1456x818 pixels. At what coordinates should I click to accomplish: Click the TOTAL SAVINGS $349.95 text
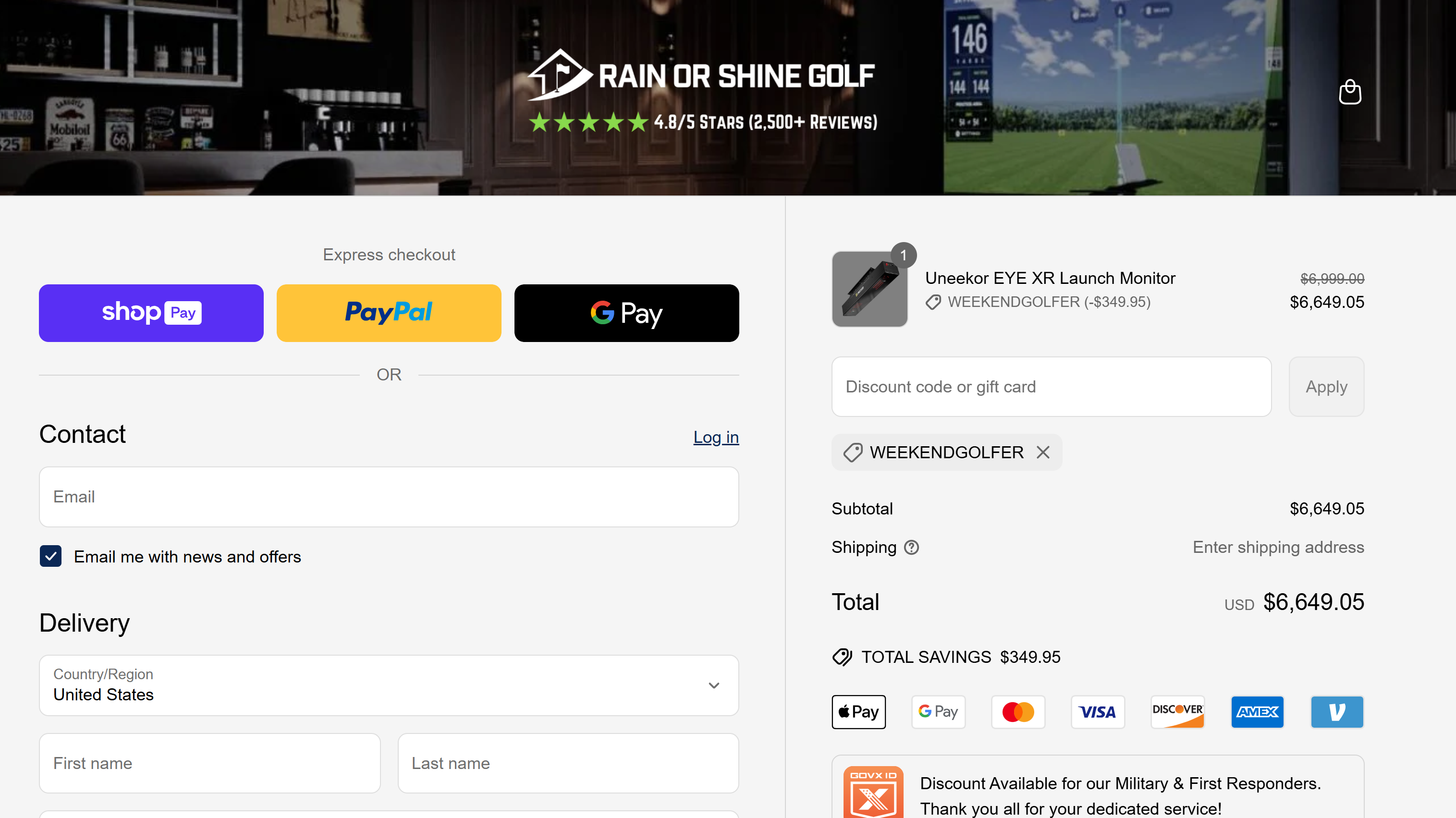[960, 657]
